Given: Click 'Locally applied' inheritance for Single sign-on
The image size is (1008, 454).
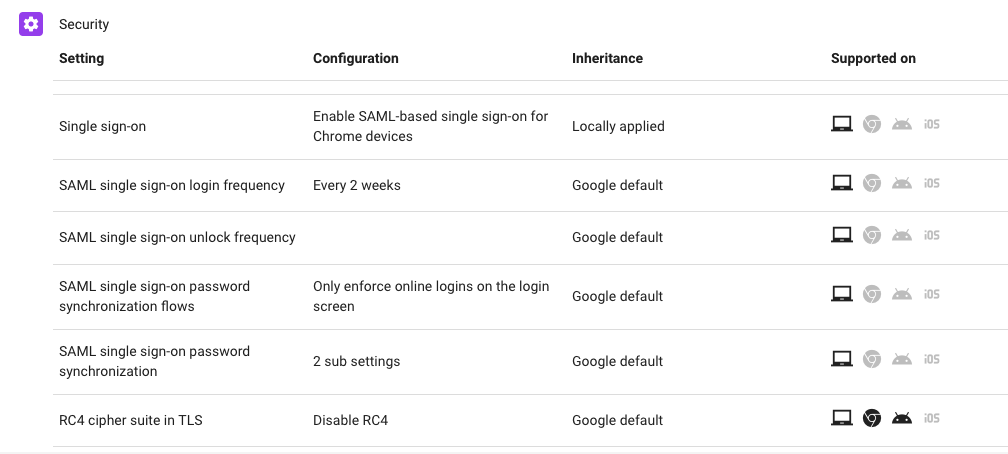Looking at the screenshot, I should (x=618, y=127).
